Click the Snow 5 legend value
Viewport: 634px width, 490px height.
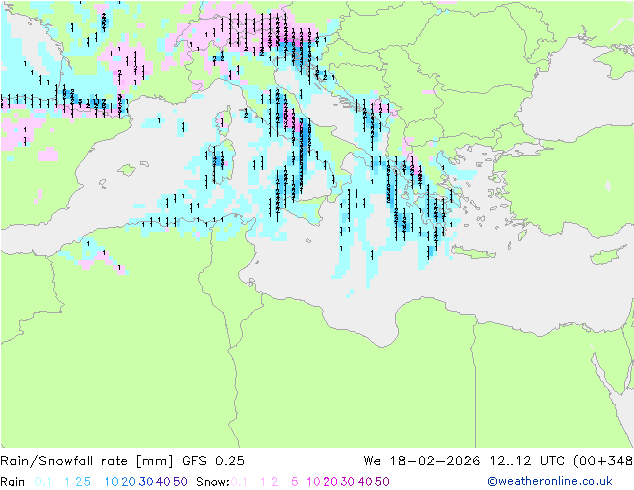(x=295, y=482)
